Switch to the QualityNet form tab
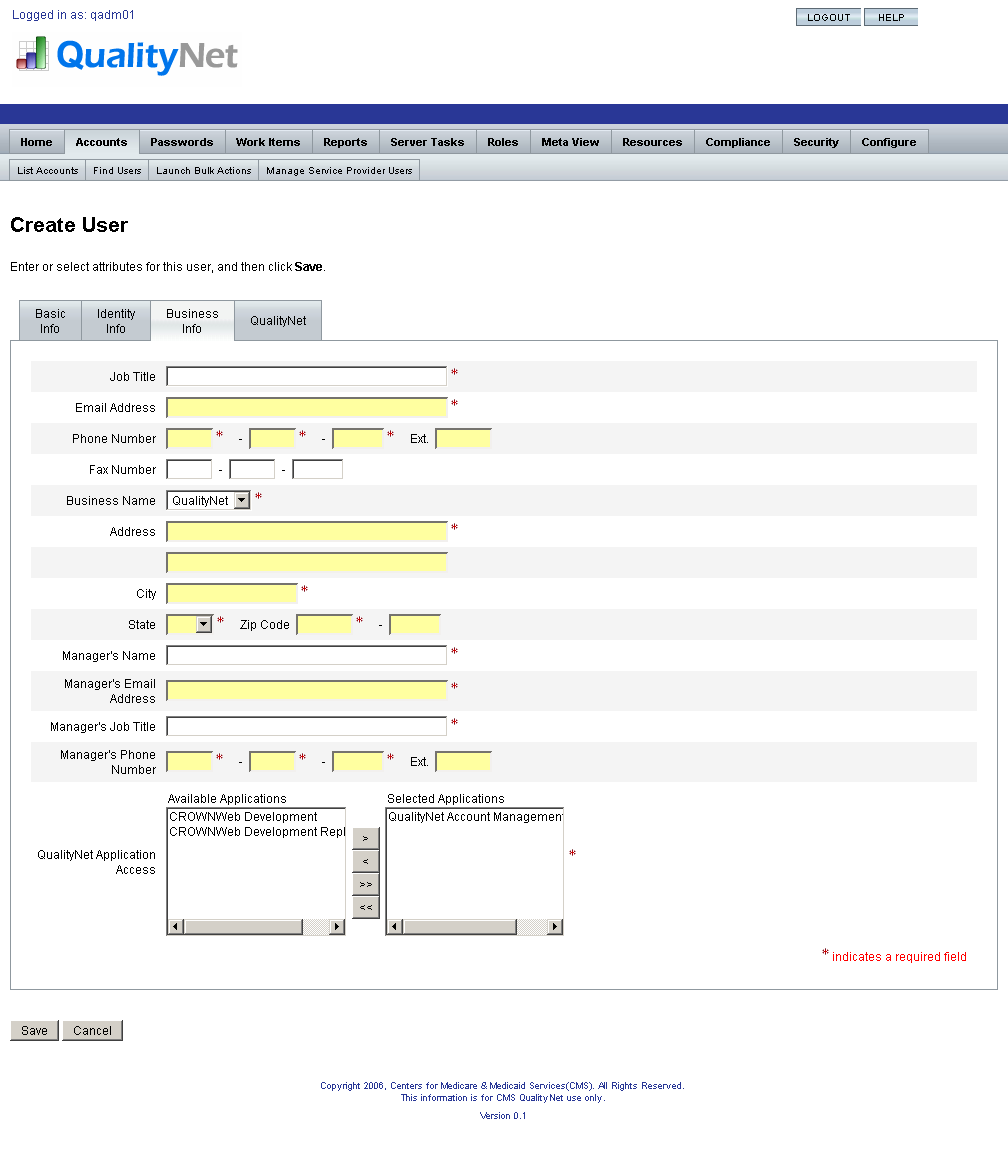Viewport: 1008px width, 1152px height. coord(278,321)
